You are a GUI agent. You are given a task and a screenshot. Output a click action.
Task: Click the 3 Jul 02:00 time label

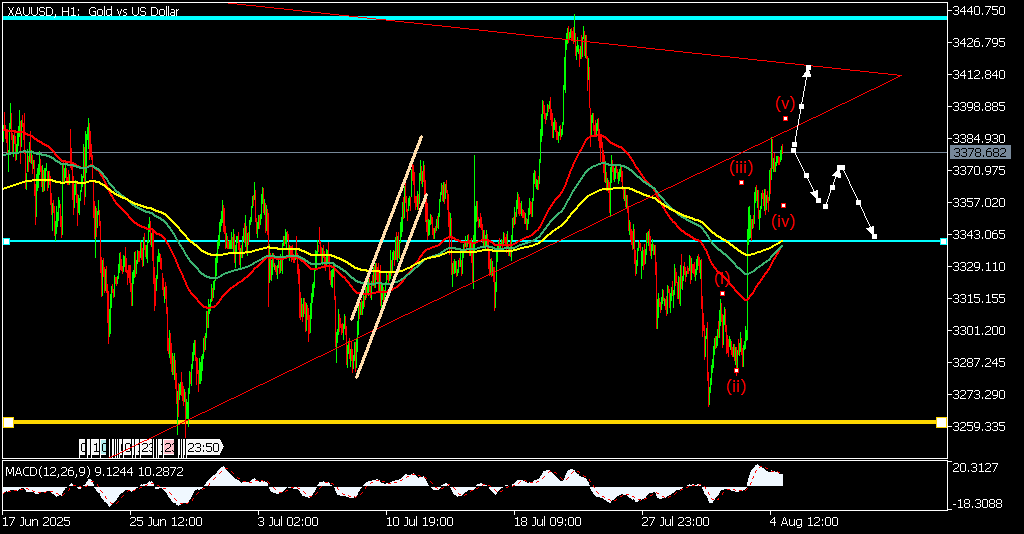pos(288,522)
